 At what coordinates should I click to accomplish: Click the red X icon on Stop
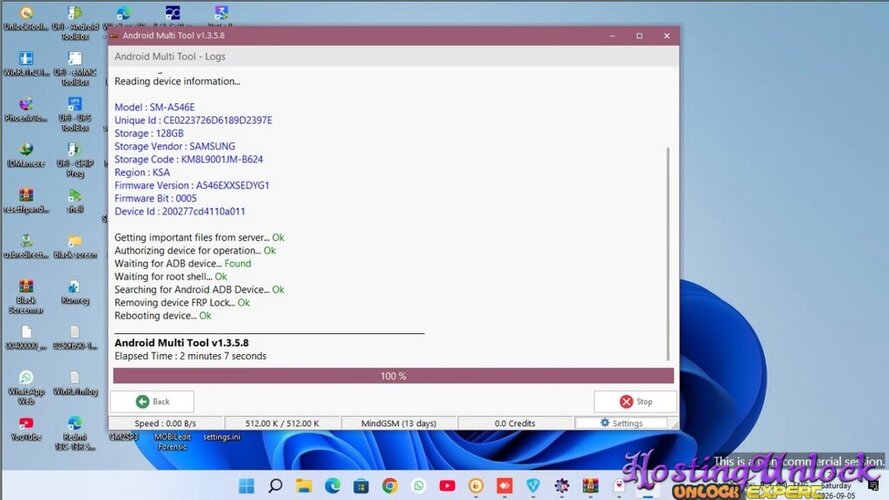point(626,401)
